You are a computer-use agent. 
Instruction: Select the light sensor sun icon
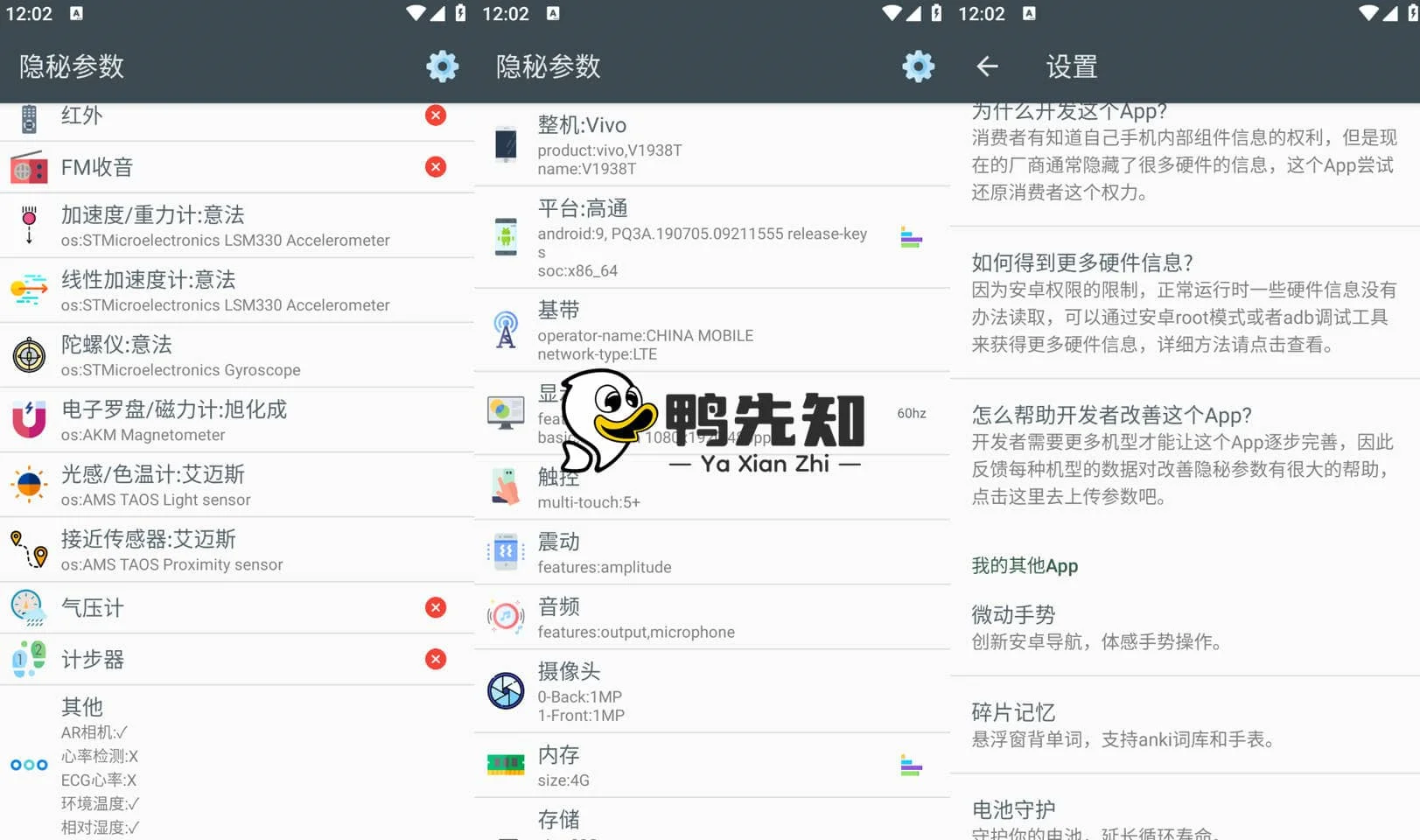coord(29,484)
